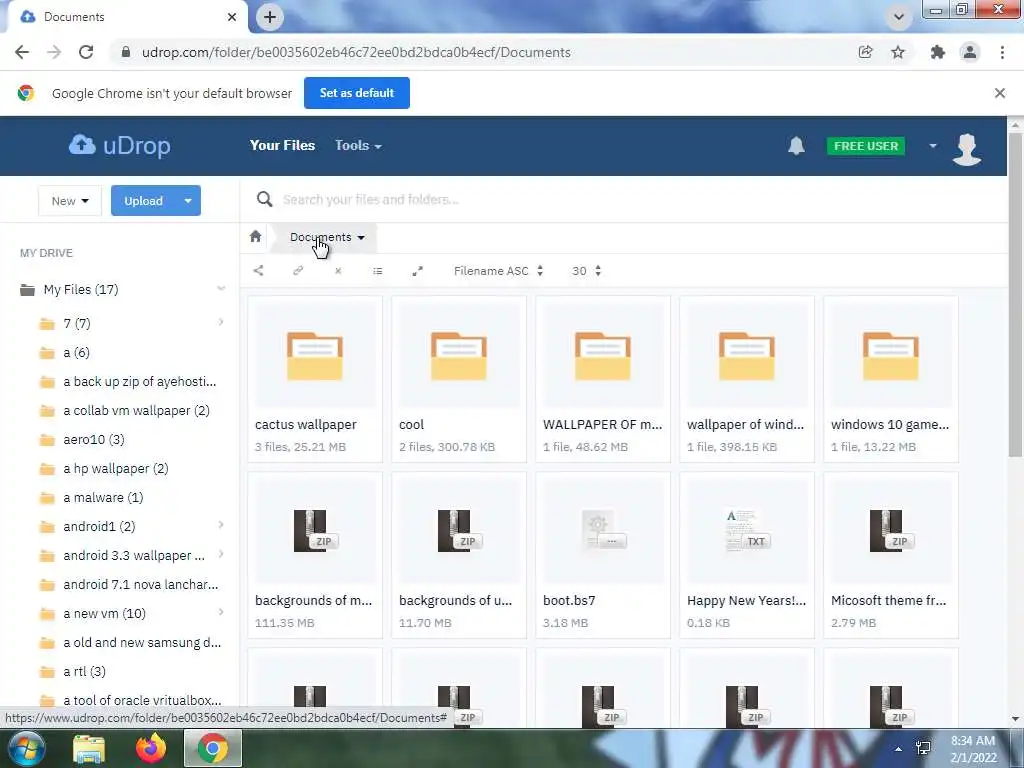Show hidden tray icons arrow
1024x768 pixels.
coord(899,749)
